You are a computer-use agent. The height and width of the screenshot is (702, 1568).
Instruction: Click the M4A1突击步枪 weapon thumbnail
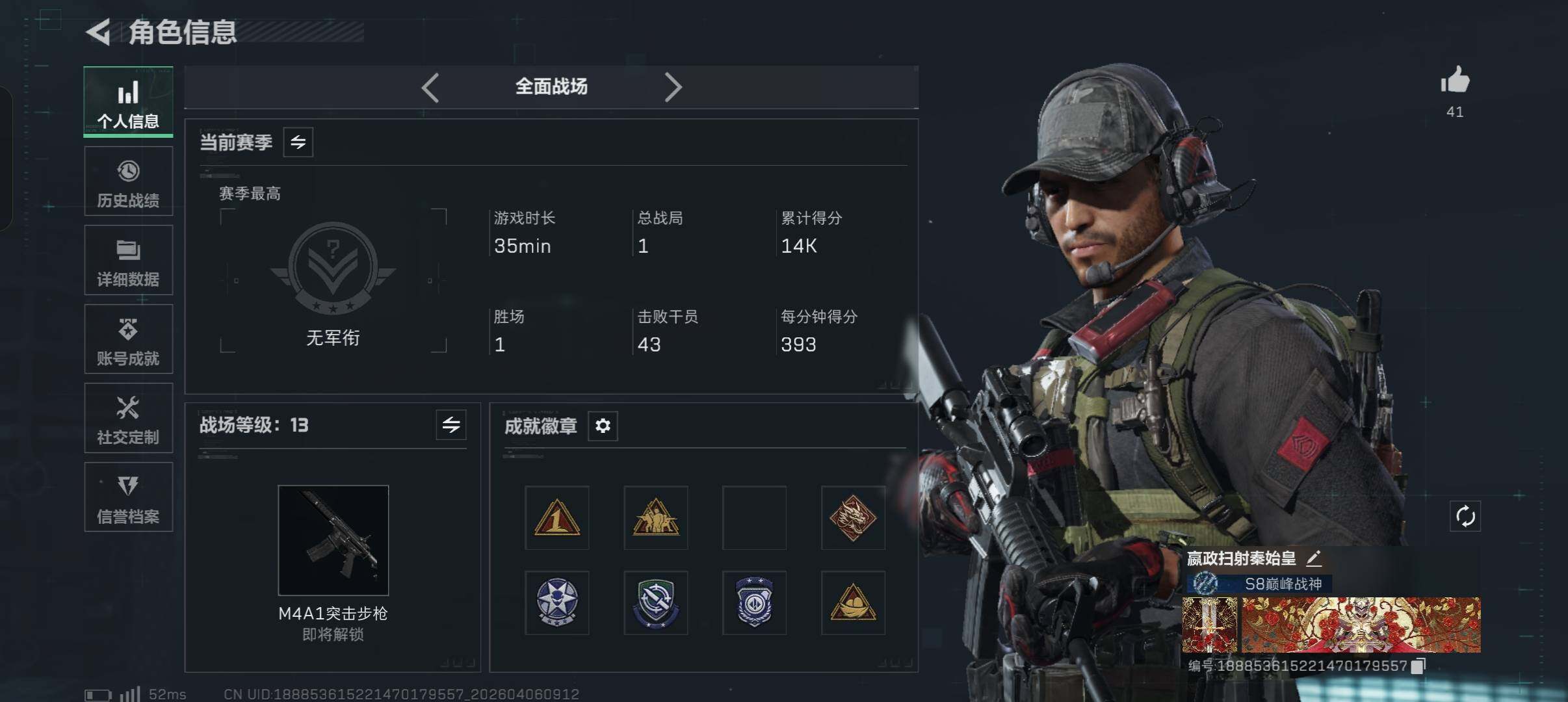(x=333, y=540)
